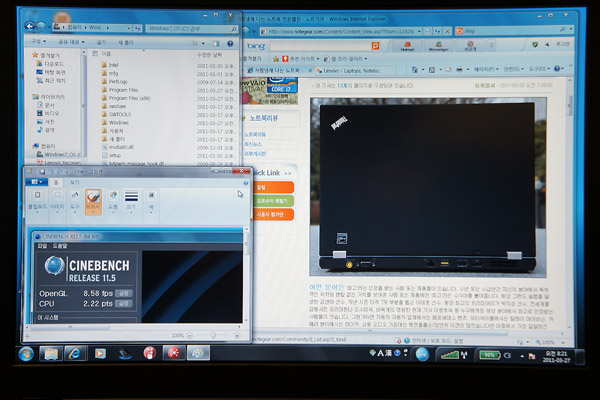Screen dimensions: 600x400
Task: Open the Explorer help icon
Action: coord(230,44)
